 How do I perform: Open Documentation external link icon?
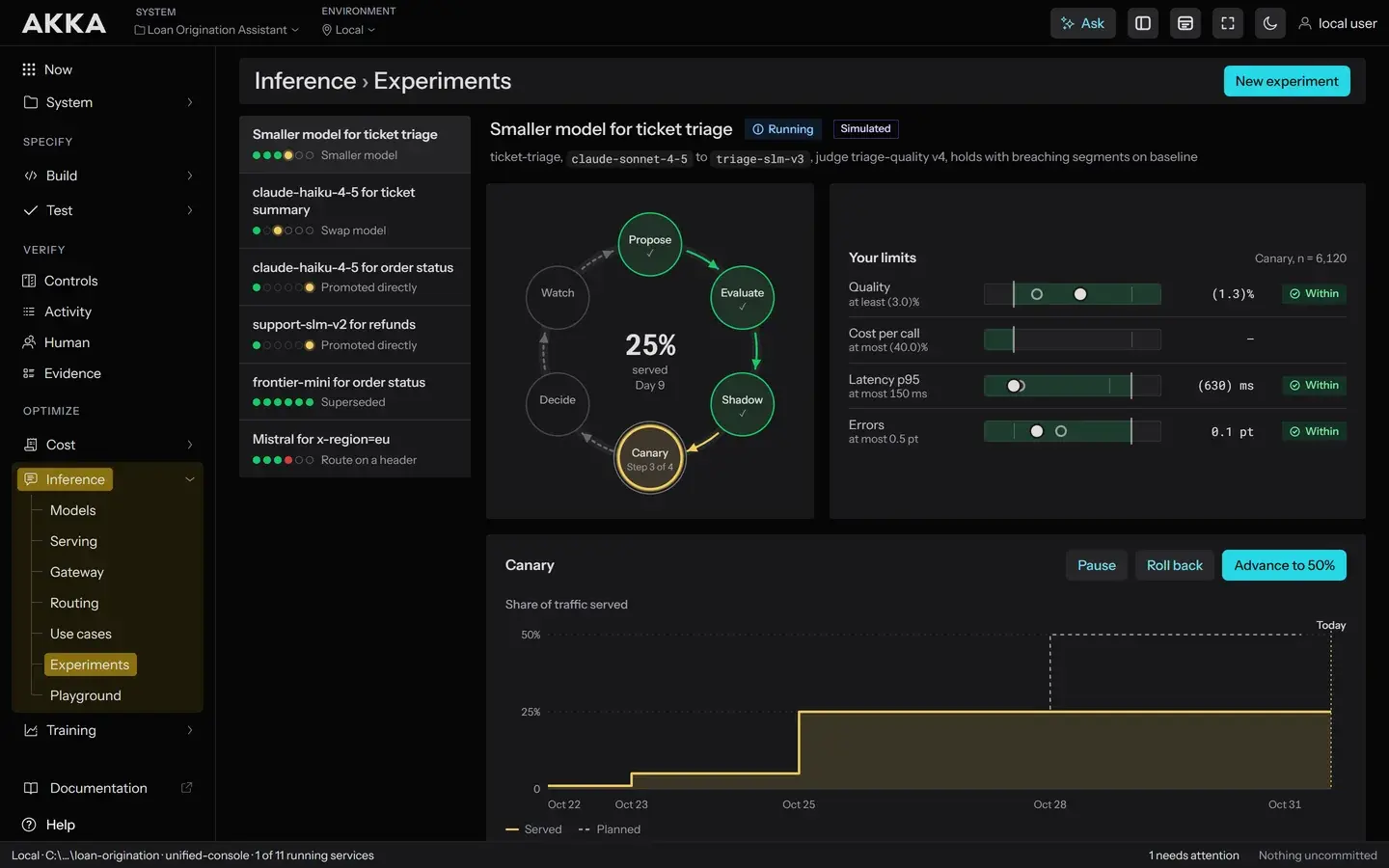click(x=187, y=788)
